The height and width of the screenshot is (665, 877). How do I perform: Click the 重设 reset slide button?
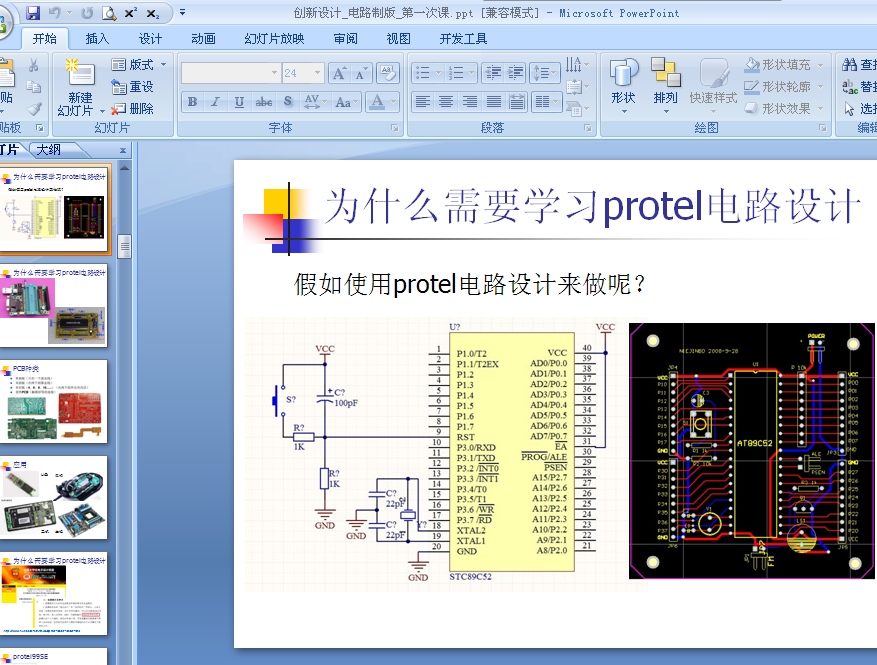(133, 87)
